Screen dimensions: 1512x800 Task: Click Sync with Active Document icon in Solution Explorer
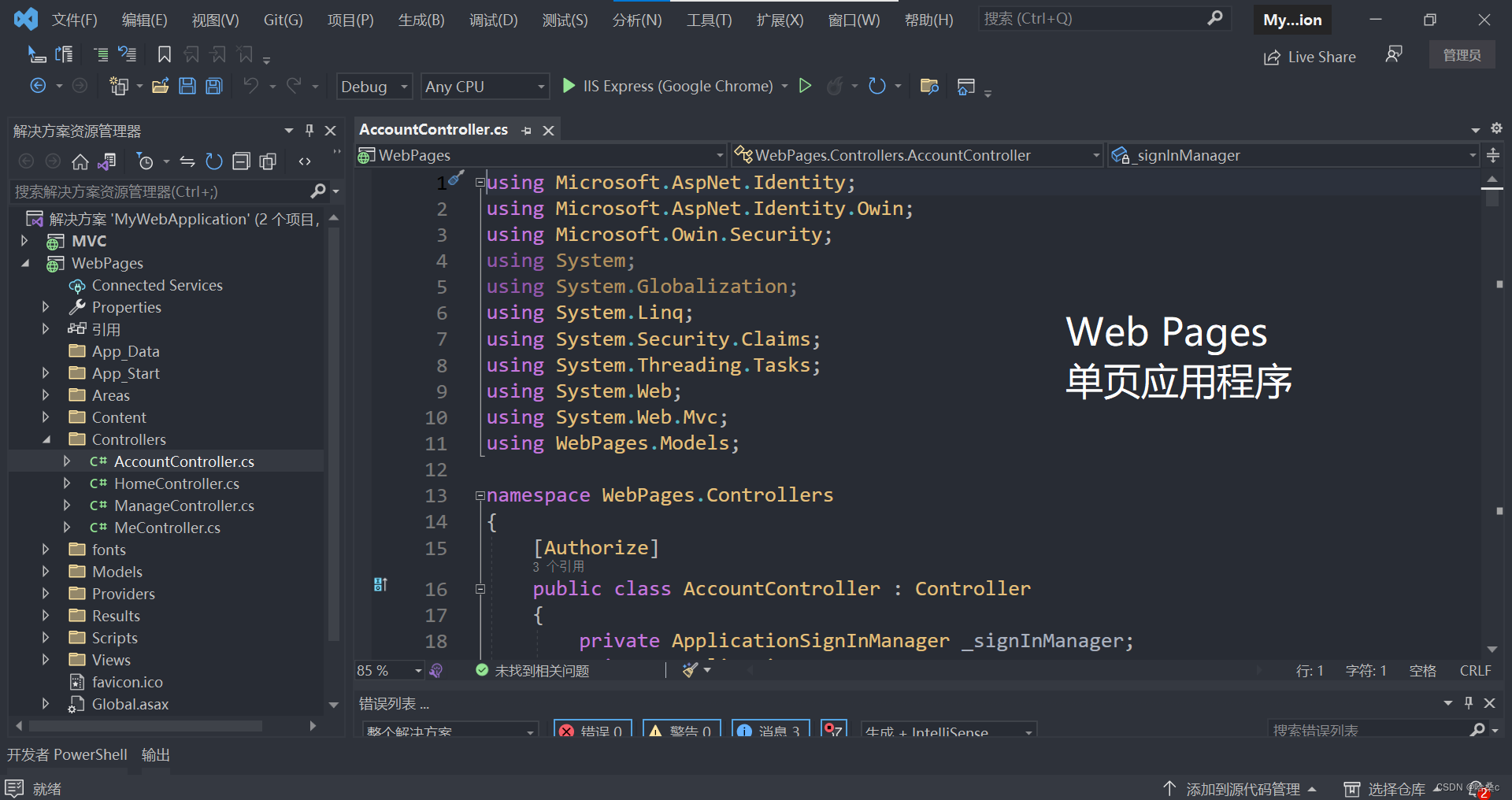pos(187,161)
